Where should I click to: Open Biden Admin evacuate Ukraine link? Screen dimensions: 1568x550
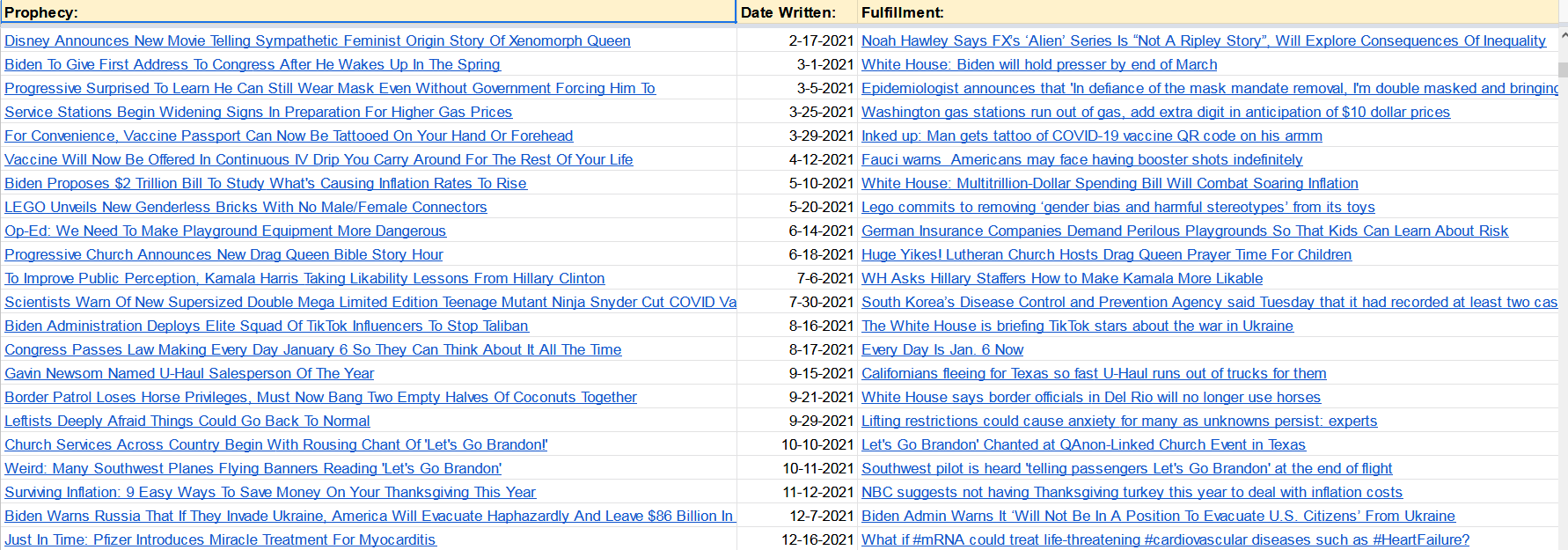(1158, 516)
